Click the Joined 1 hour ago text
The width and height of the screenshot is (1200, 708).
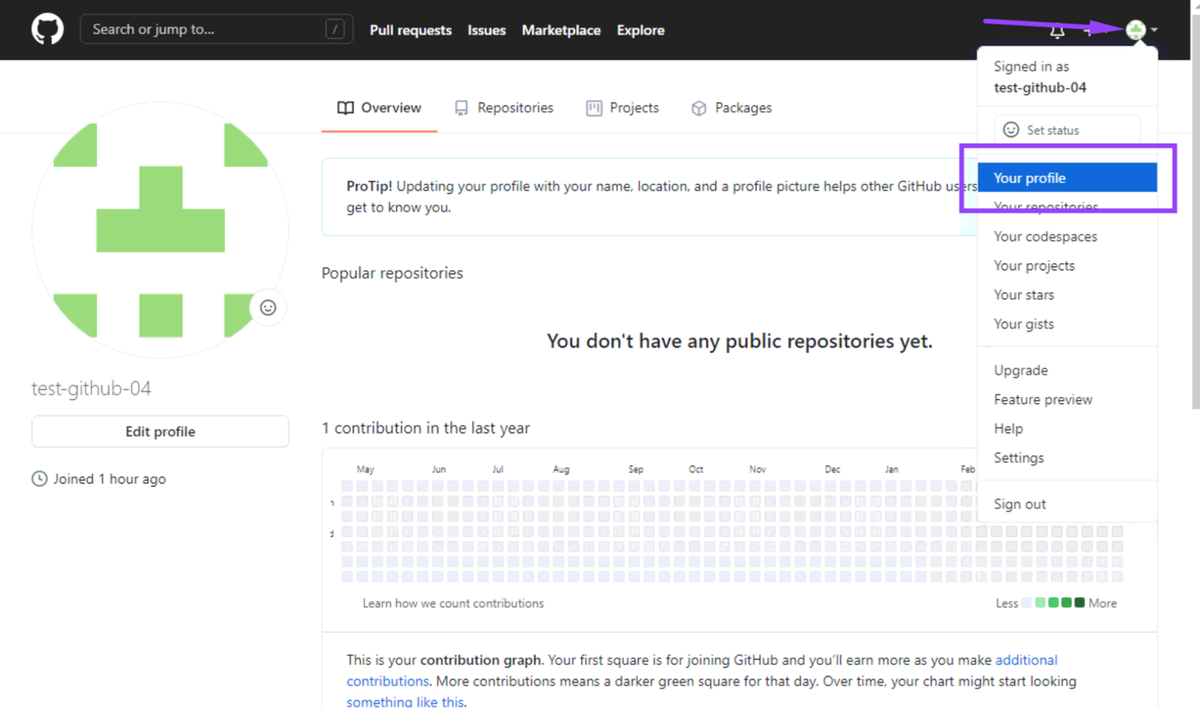click(x=110, y=479)
